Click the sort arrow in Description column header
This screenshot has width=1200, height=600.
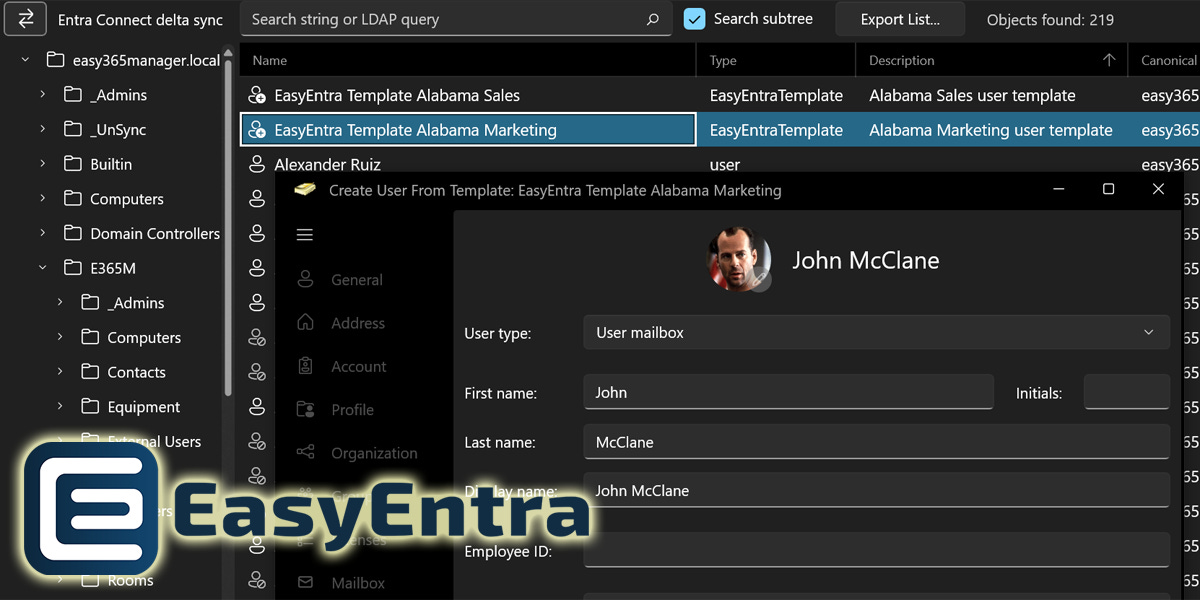(x=1108, y=60)
